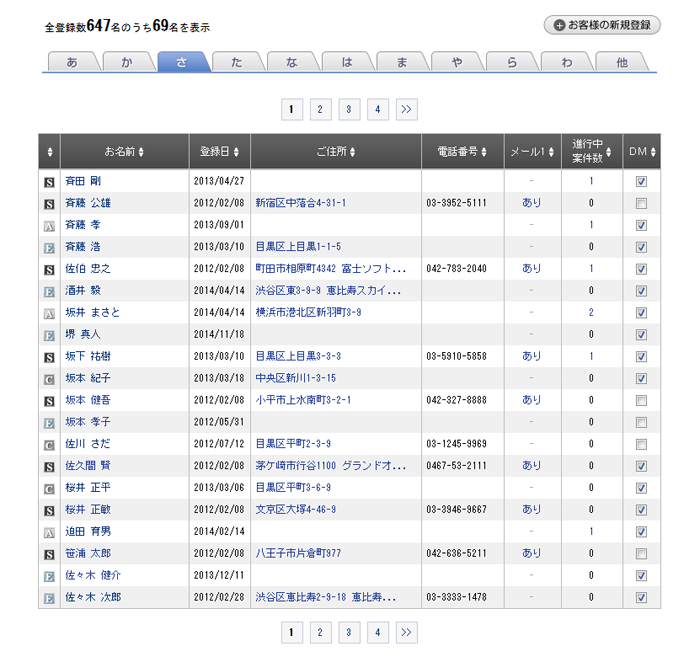This screenshot has height=657, width=700.
Task: Switch to the ら tab
Action: coord(512,62)
